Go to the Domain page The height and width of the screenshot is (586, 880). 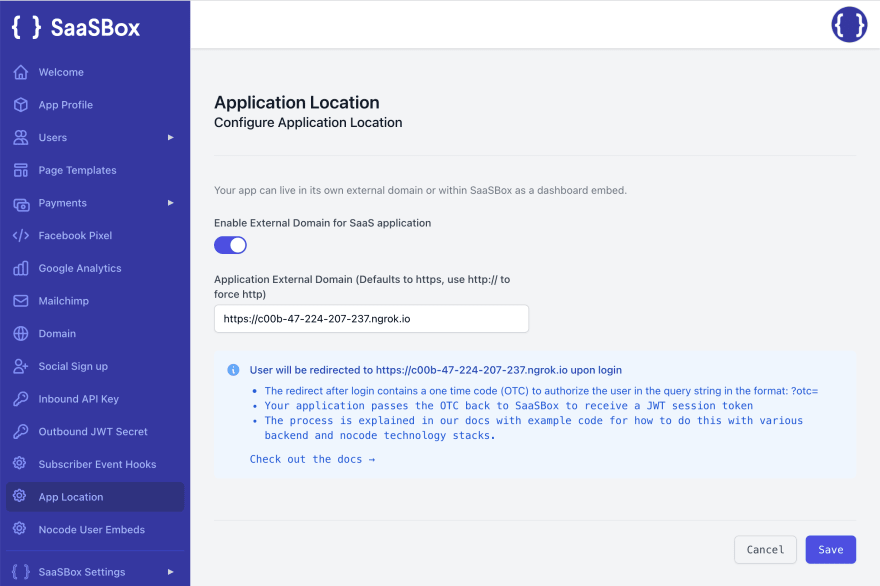tap(95, 333)
